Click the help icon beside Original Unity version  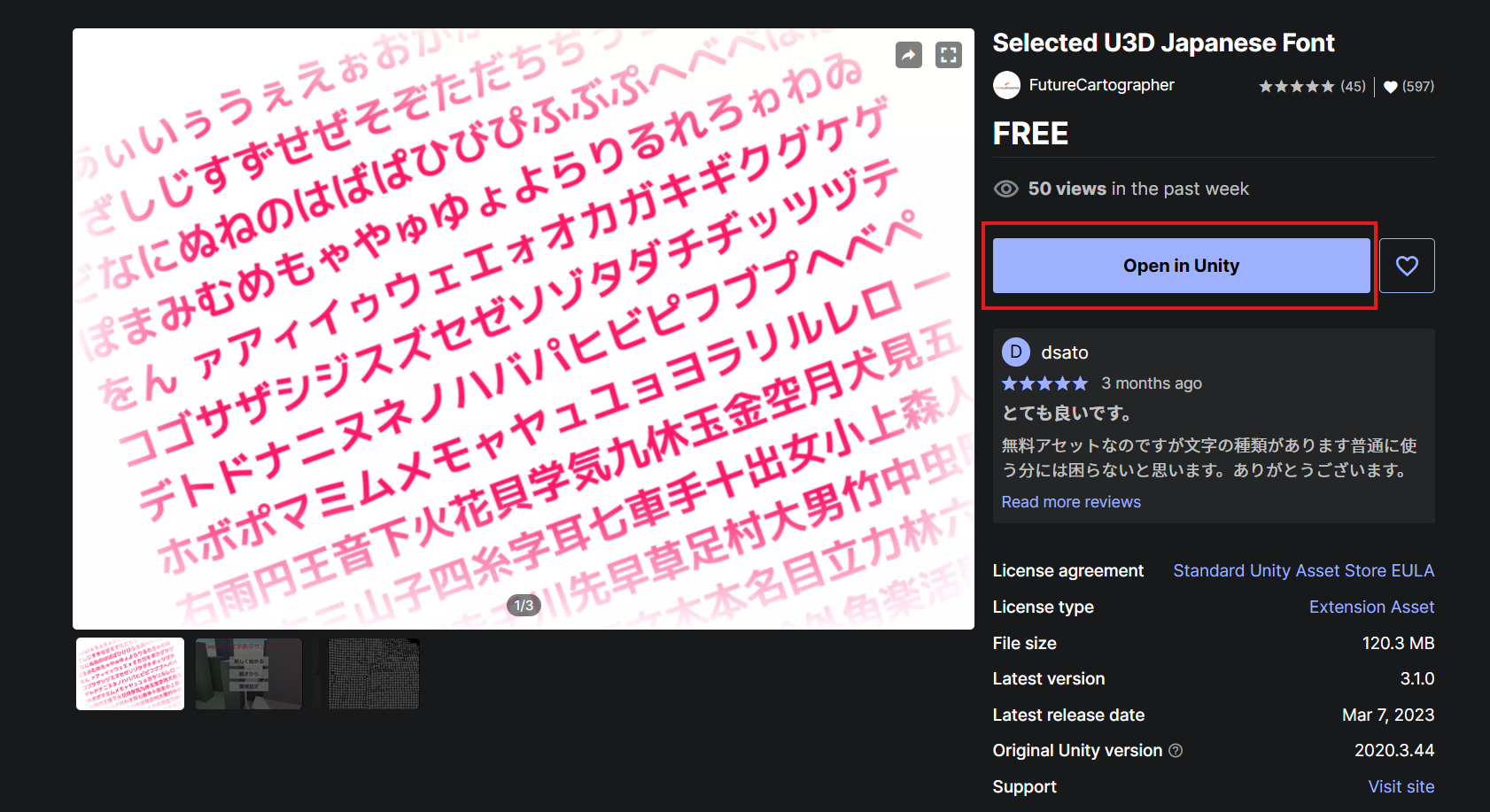pyautogui.click(x=1176, y=751)
